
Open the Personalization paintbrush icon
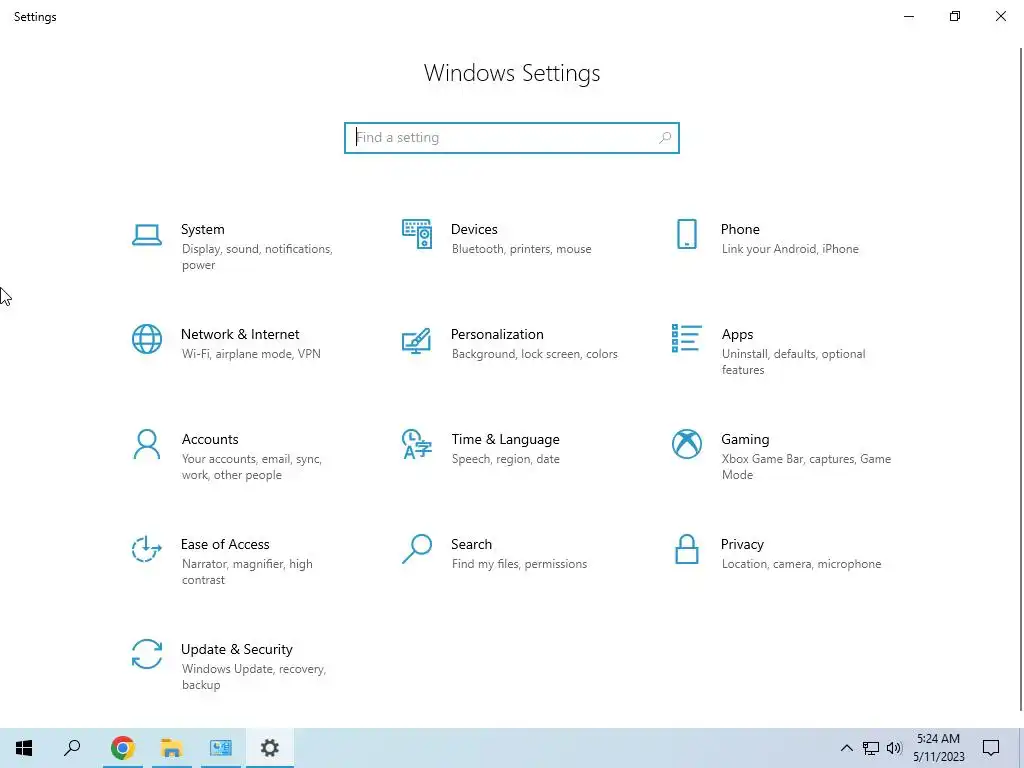click(417, 340)
